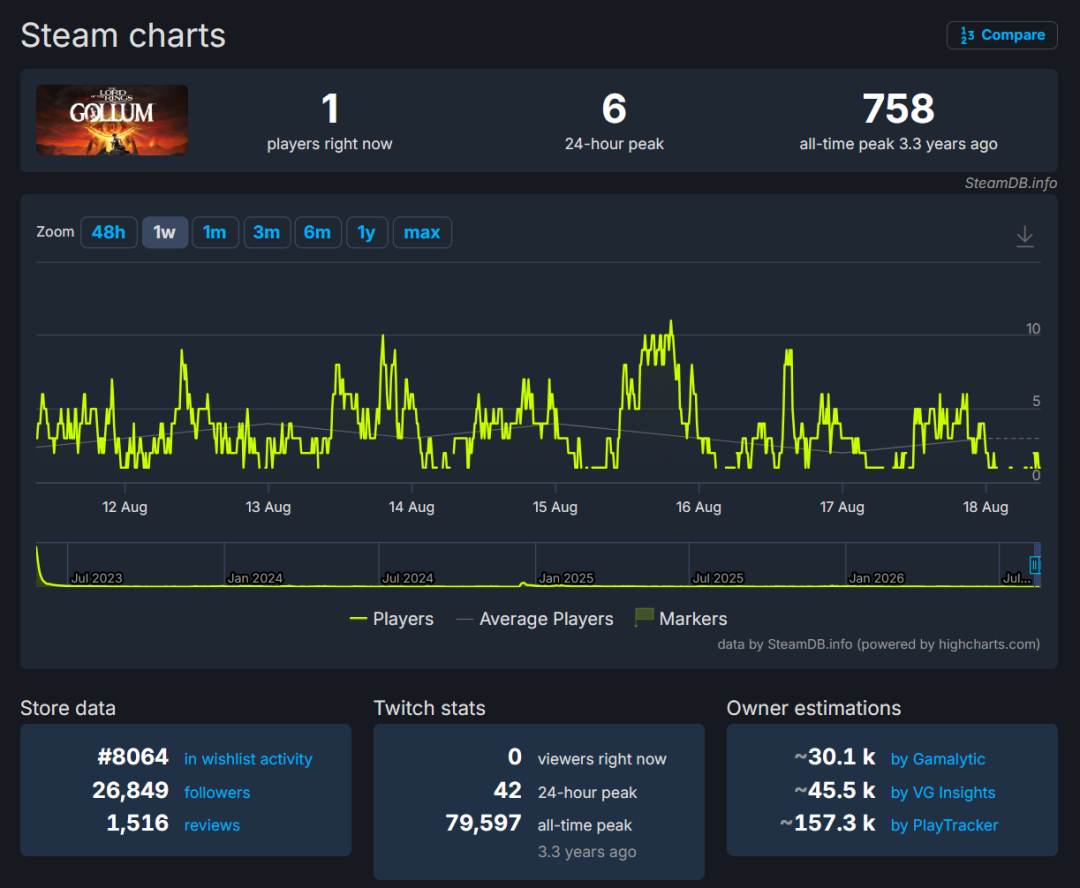Open the 'by Gamalytic' link
This screenshot has width=1080, height=888.
click(x=937, y=758)
